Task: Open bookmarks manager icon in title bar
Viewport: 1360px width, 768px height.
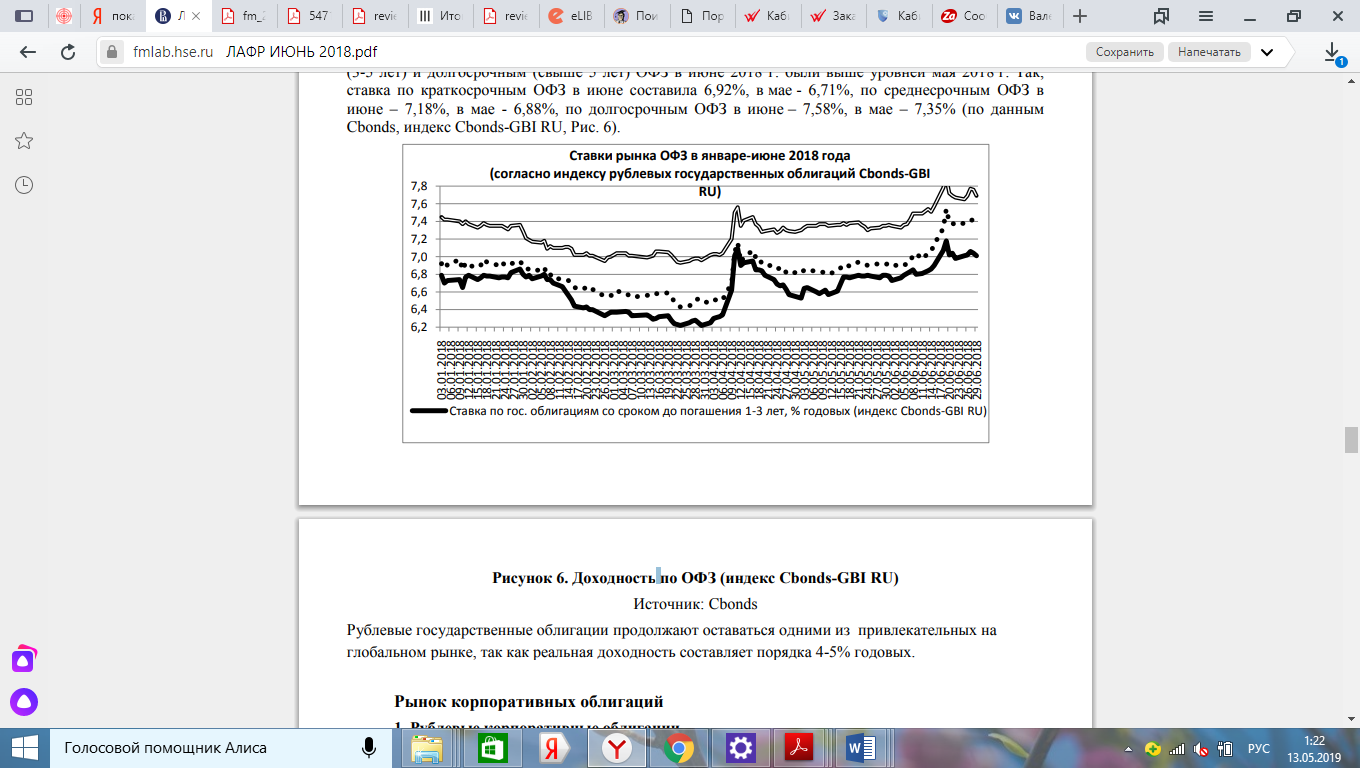Action: (x=1161, y=16)
